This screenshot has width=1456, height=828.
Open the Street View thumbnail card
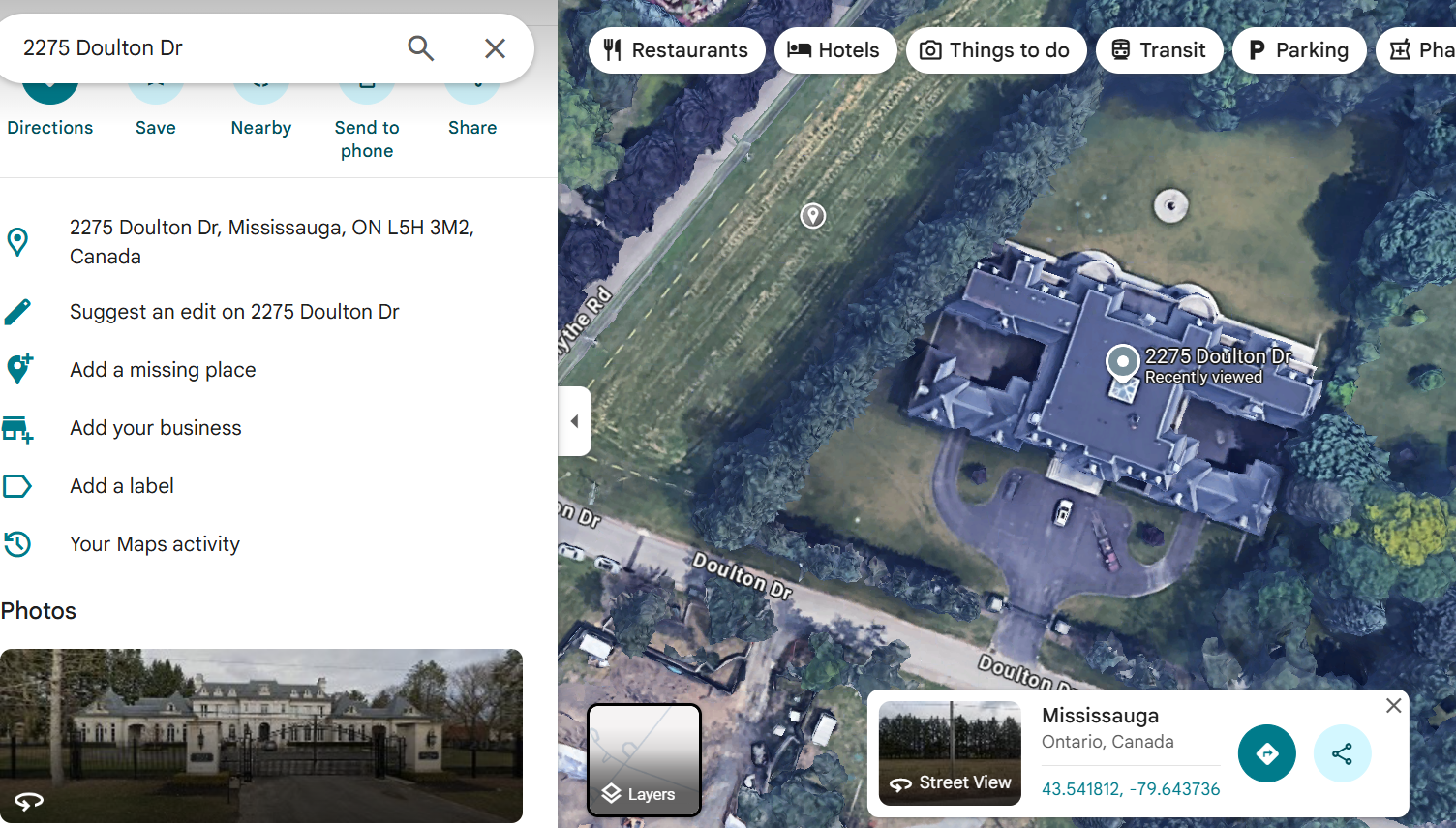coord(950,753)
